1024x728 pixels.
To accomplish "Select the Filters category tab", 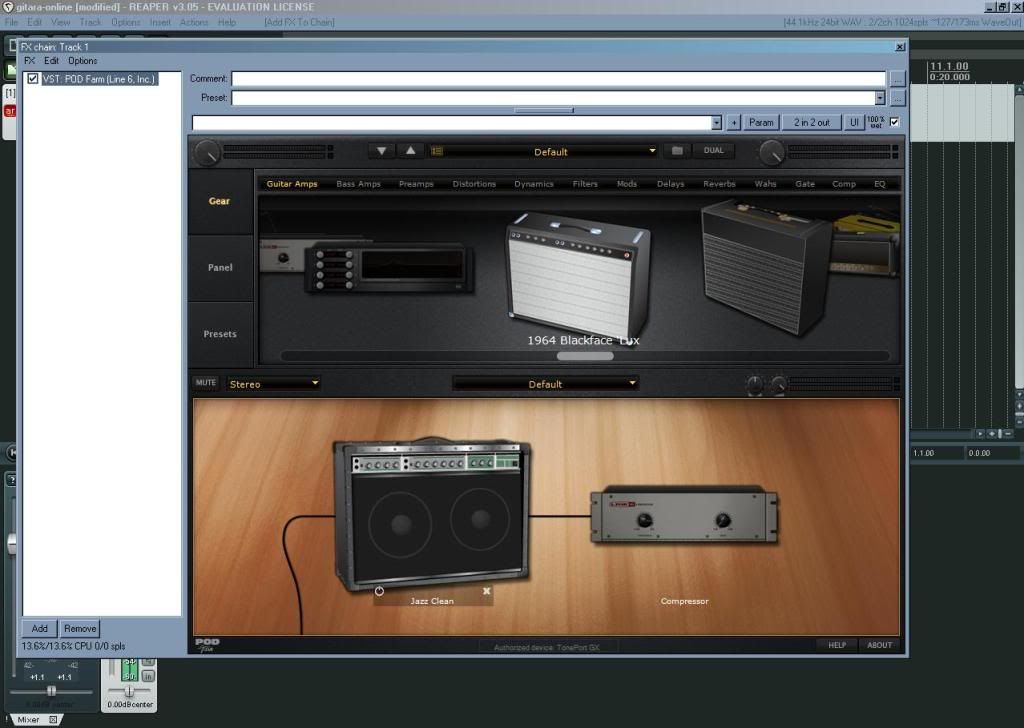I will coord(585,184).
